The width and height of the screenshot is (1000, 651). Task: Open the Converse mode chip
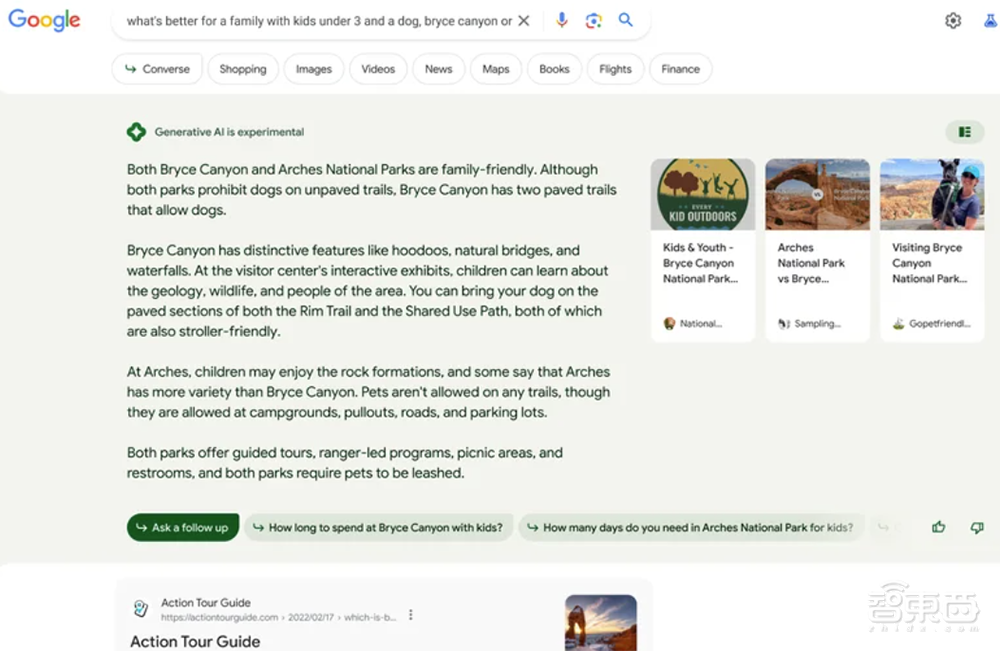pyautogui.click(x=156, y=69)
